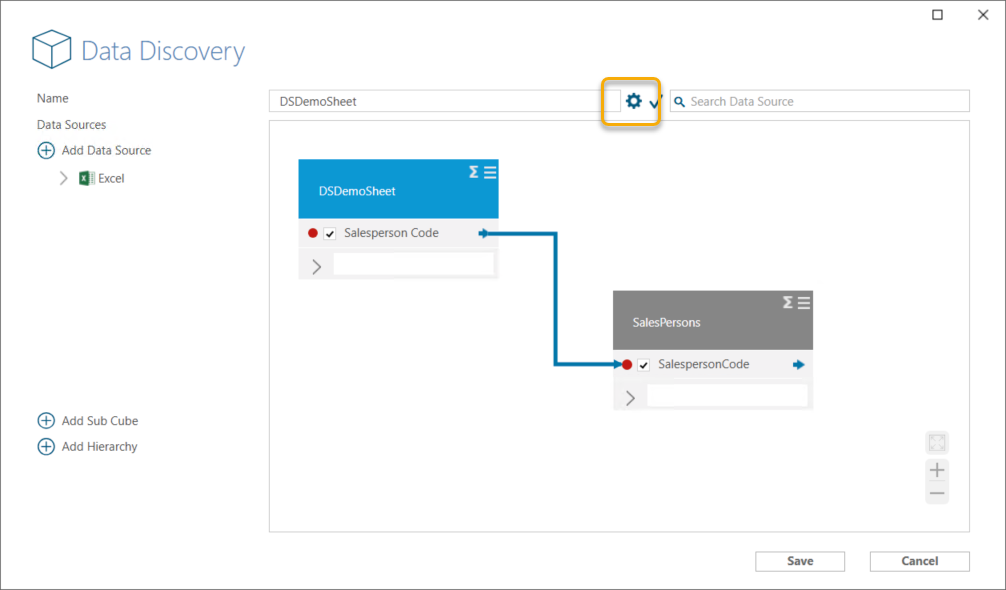
Task: Select the gray SalesPersons table header
Action: click(x=713, y=320)
